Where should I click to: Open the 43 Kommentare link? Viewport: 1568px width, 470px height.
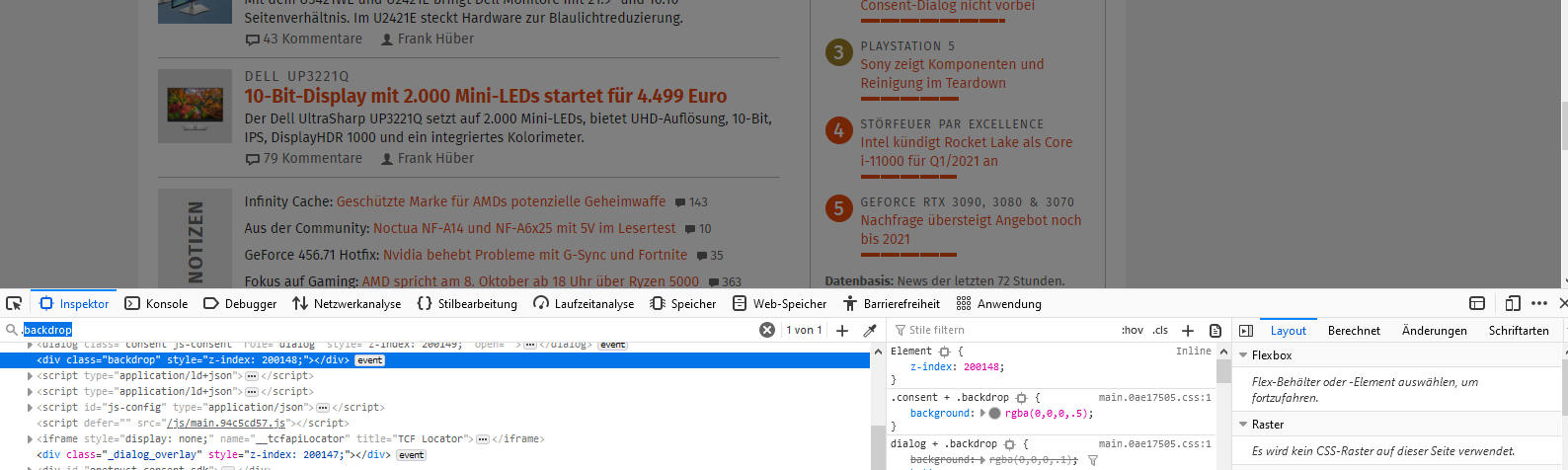[x=303, y=39]
